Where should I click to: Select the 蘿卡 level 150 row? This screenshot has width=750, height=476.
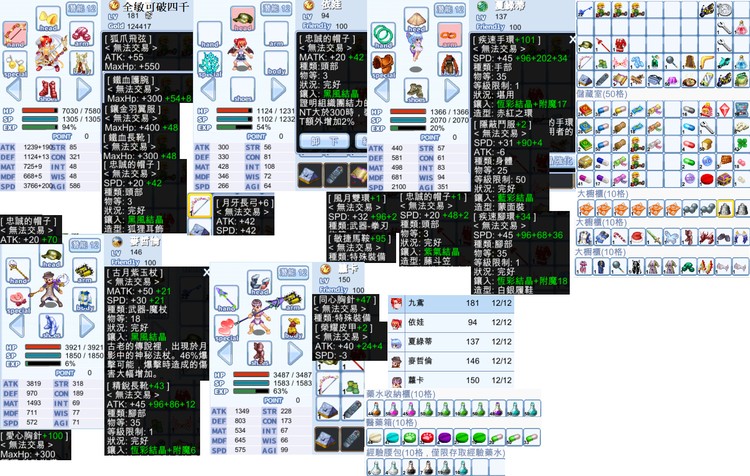tap(451, 380)
